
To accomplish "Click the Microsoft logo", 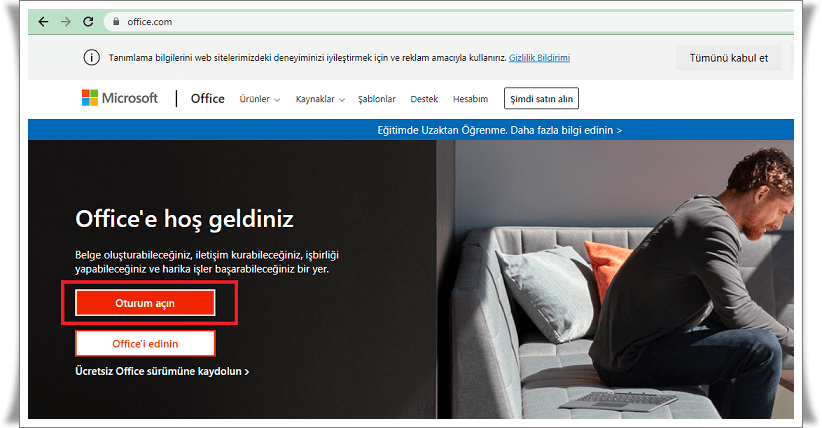I will point(120,98).
